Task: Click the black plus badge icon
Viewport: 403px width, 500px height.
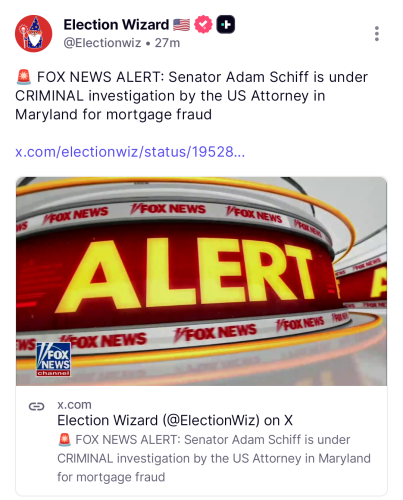Action: click(226, 25)
